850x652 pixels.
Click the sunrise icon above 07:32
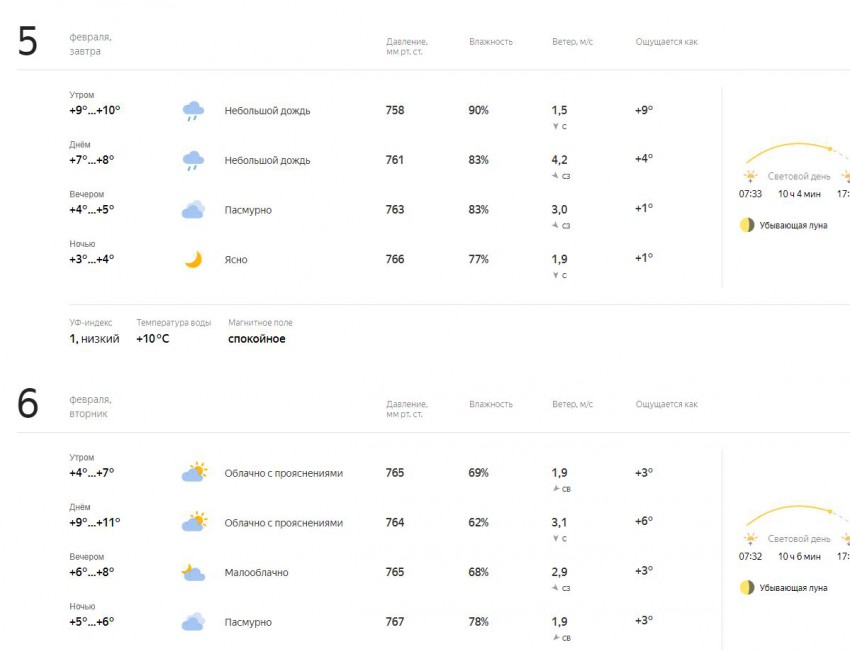[750, 539]
